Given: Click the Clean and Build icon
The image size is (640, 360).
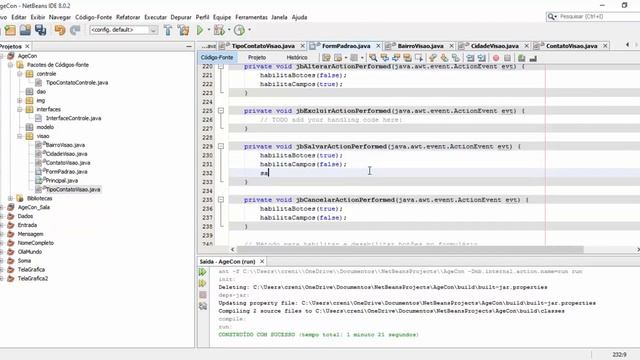Looking at the screenshot, I should coord(183,30).
